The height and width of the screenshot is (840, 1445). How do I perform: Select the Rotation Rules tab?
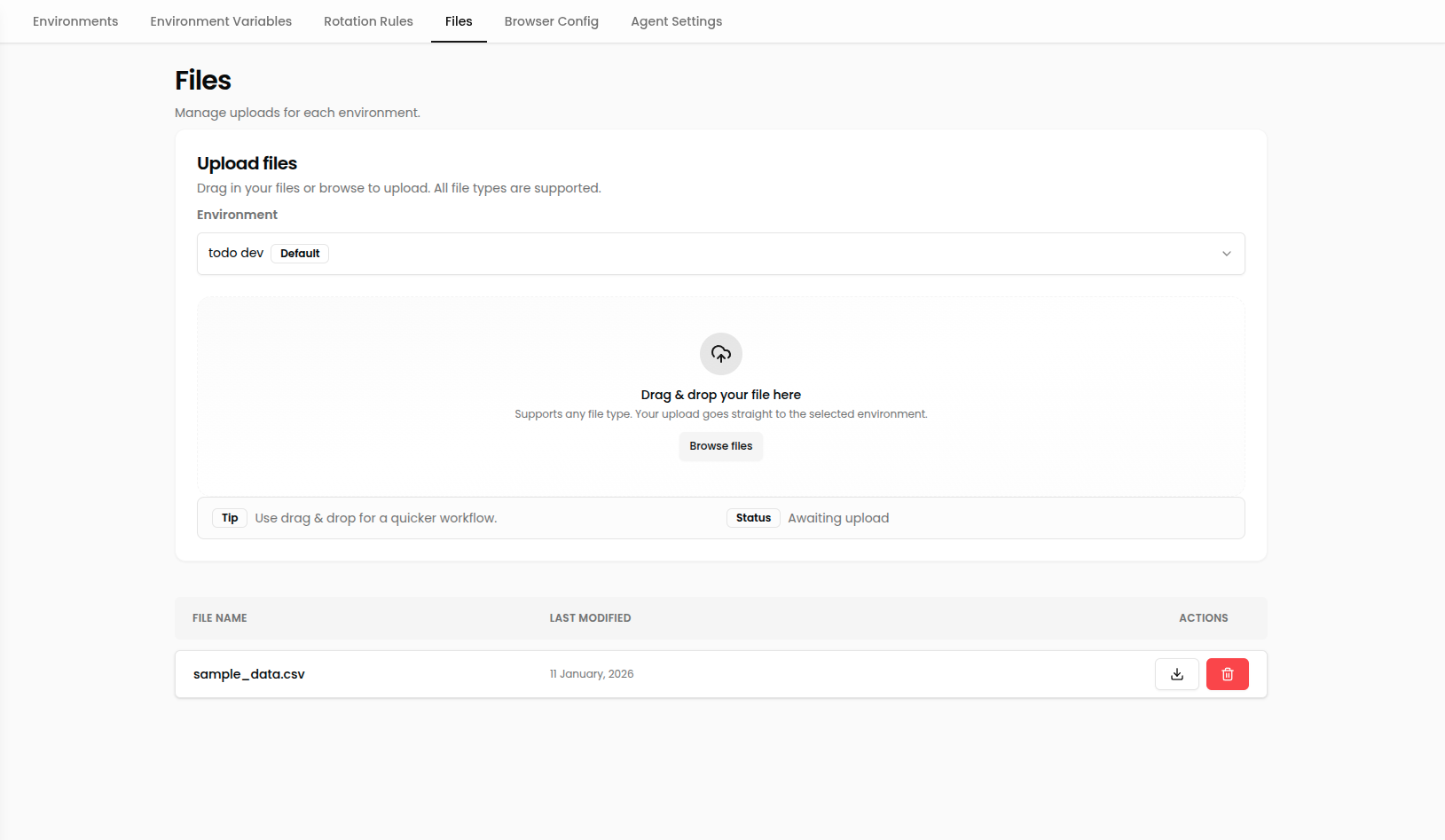pyautogui.click(x=368, y=20)
